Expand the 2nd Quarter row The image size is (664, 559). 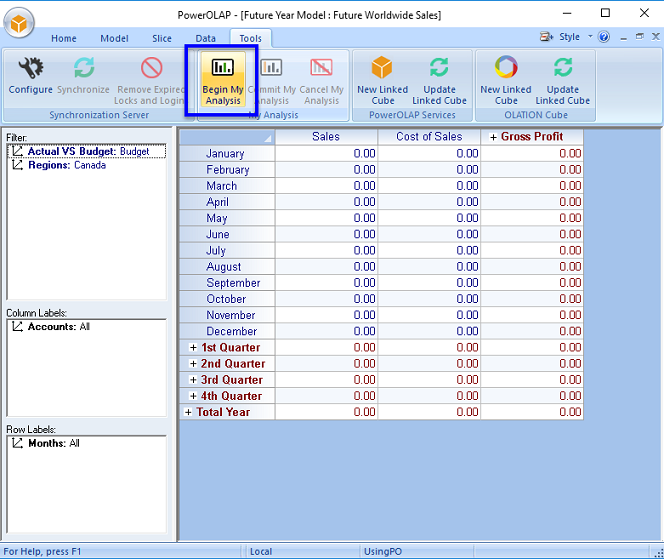click(193, 364)
